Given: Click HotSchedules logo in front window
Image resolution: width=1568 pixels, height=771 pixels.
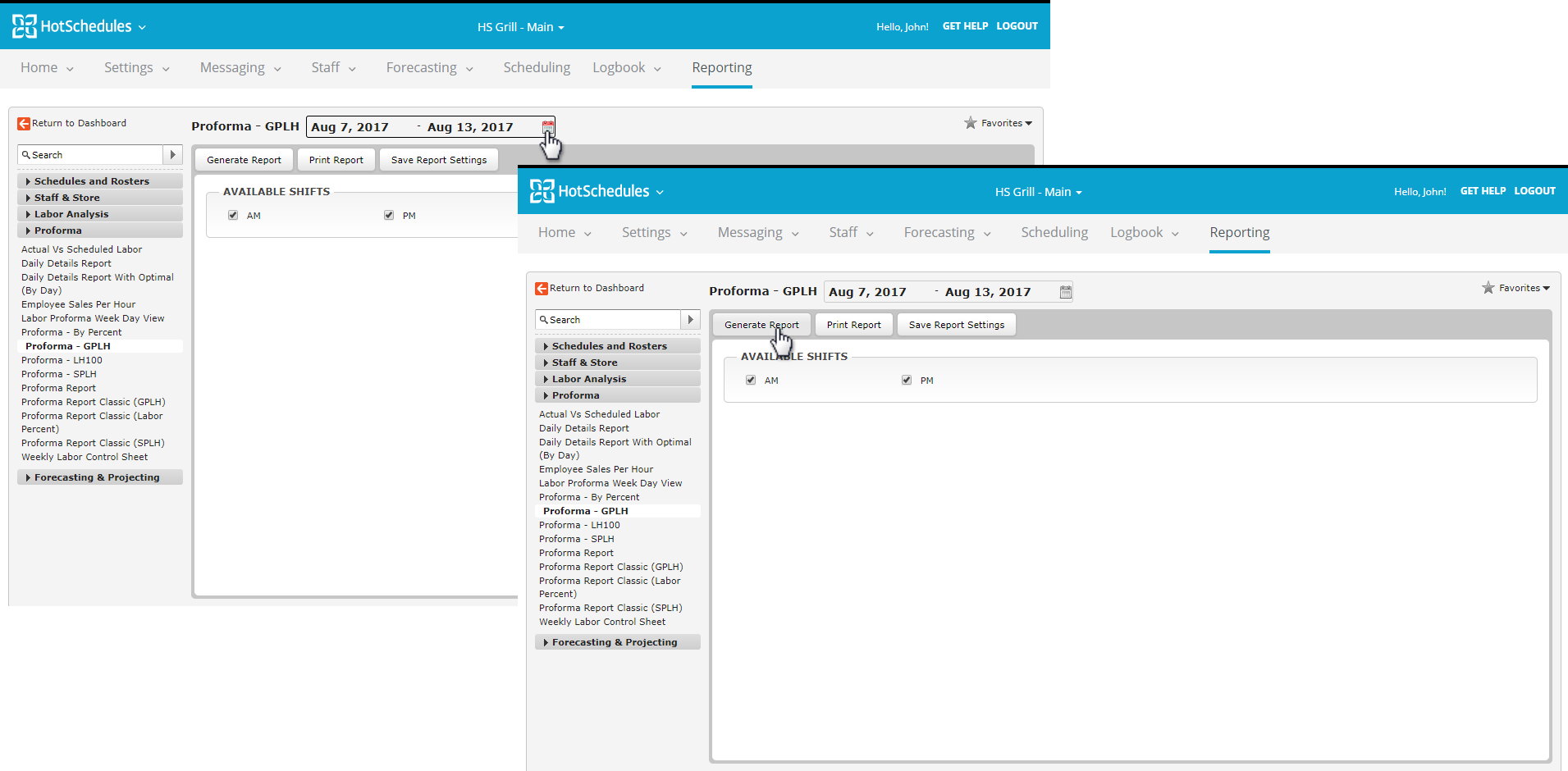Looking at the screenshot, I should click(x=589, y=191).
